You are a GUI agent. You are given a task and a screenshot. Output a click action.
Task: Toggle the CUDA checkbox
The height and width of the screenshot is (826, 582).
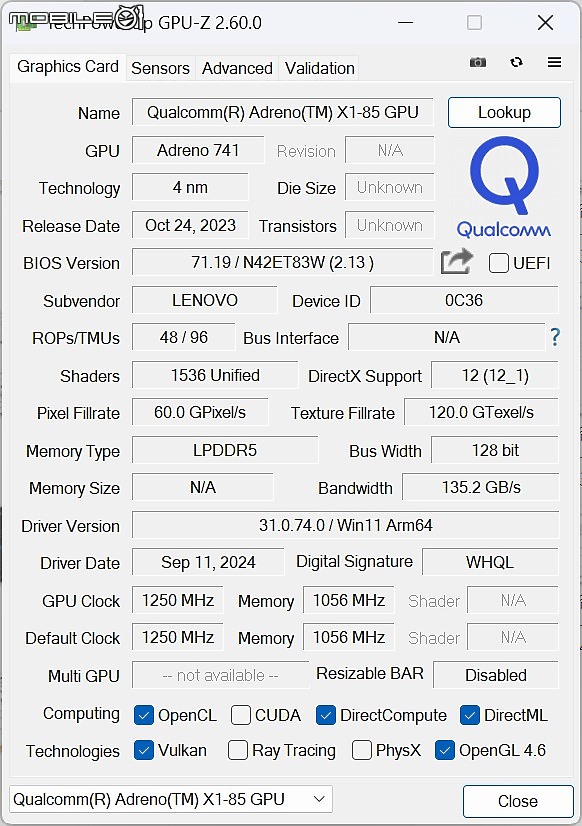pyautogui.click(x=241, y=715)
